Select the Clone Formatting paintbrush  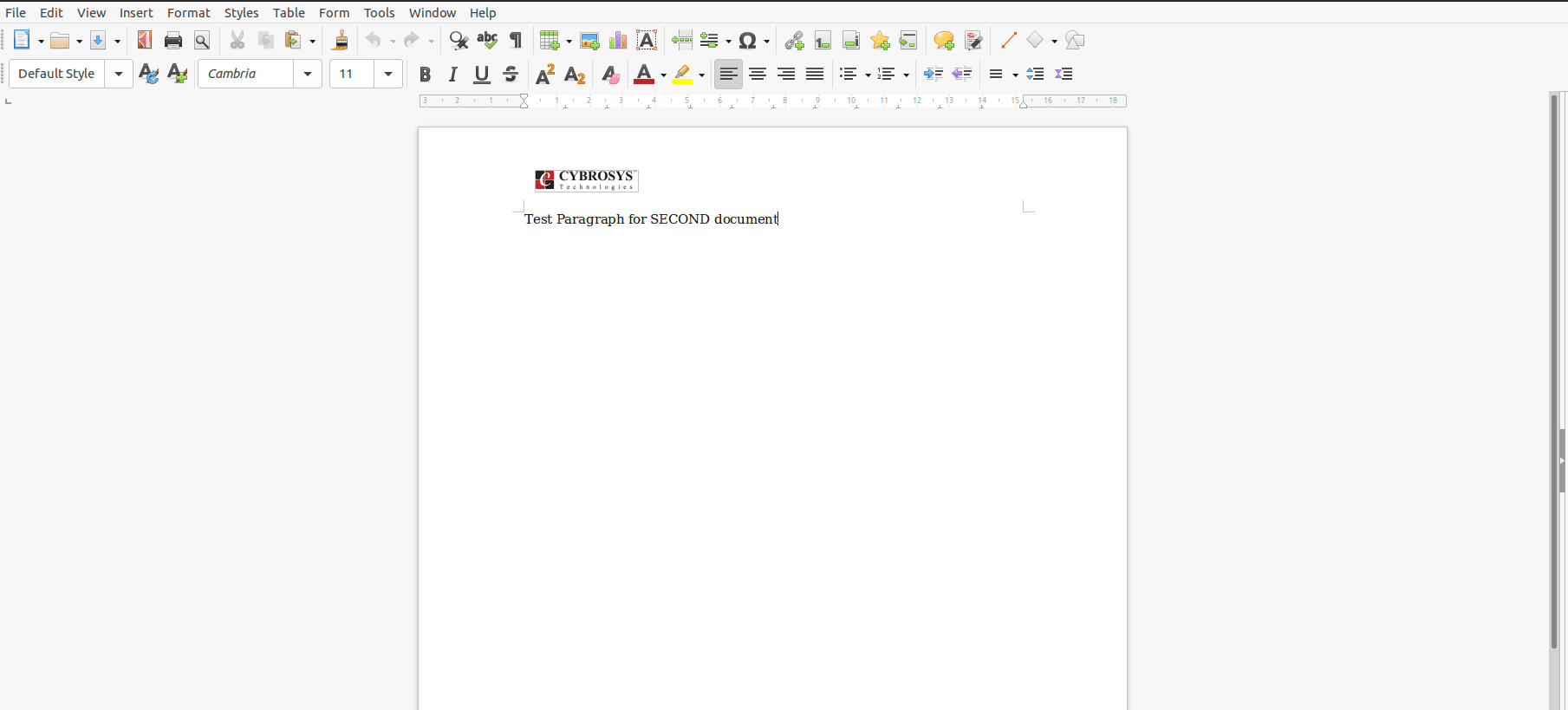tap(341, 40)
